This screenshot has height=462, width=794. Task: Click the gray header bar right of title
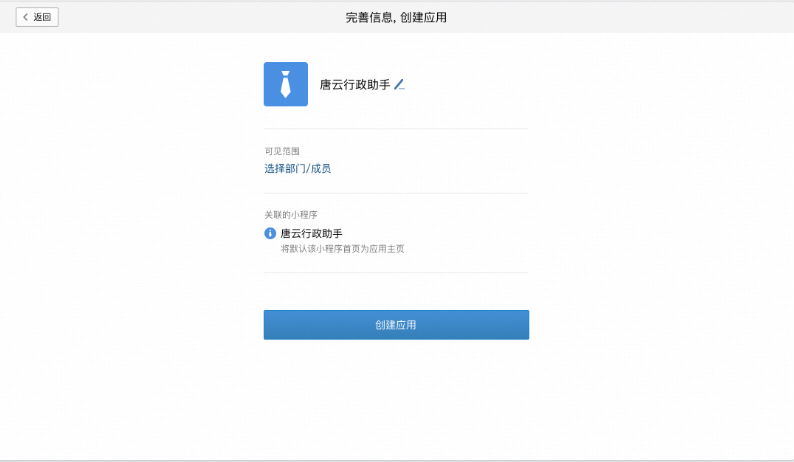click(x=620, y=17)
